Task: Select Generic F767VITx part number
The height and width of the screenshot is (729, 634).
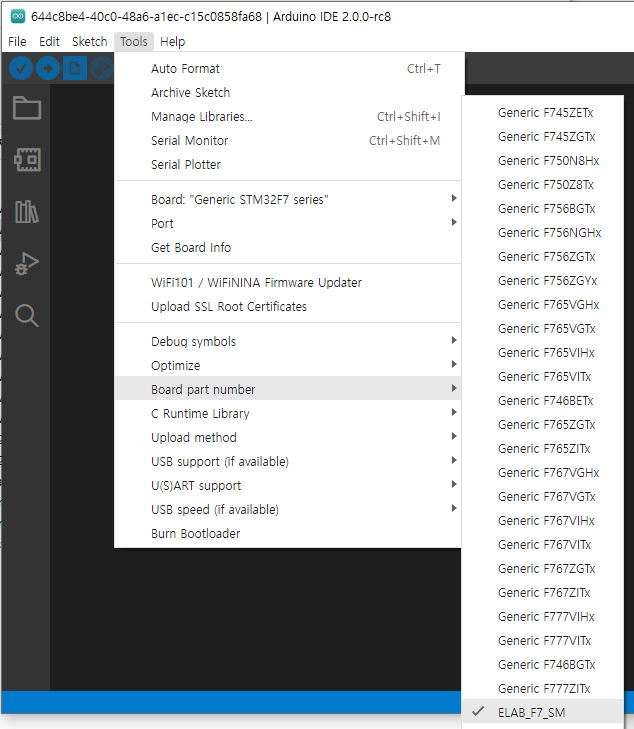Action: click(x=542, y=545)
